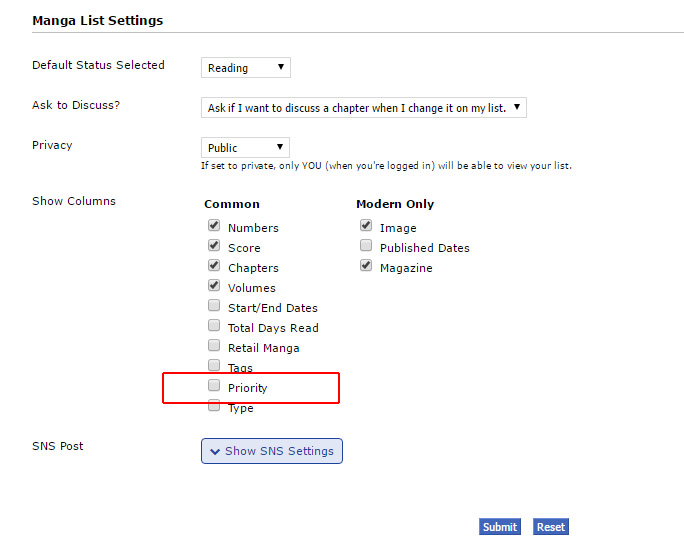Tick the Tags column checkbox
Image resolution: width=684 pixels, height=549 pixels.
point(214,366)
